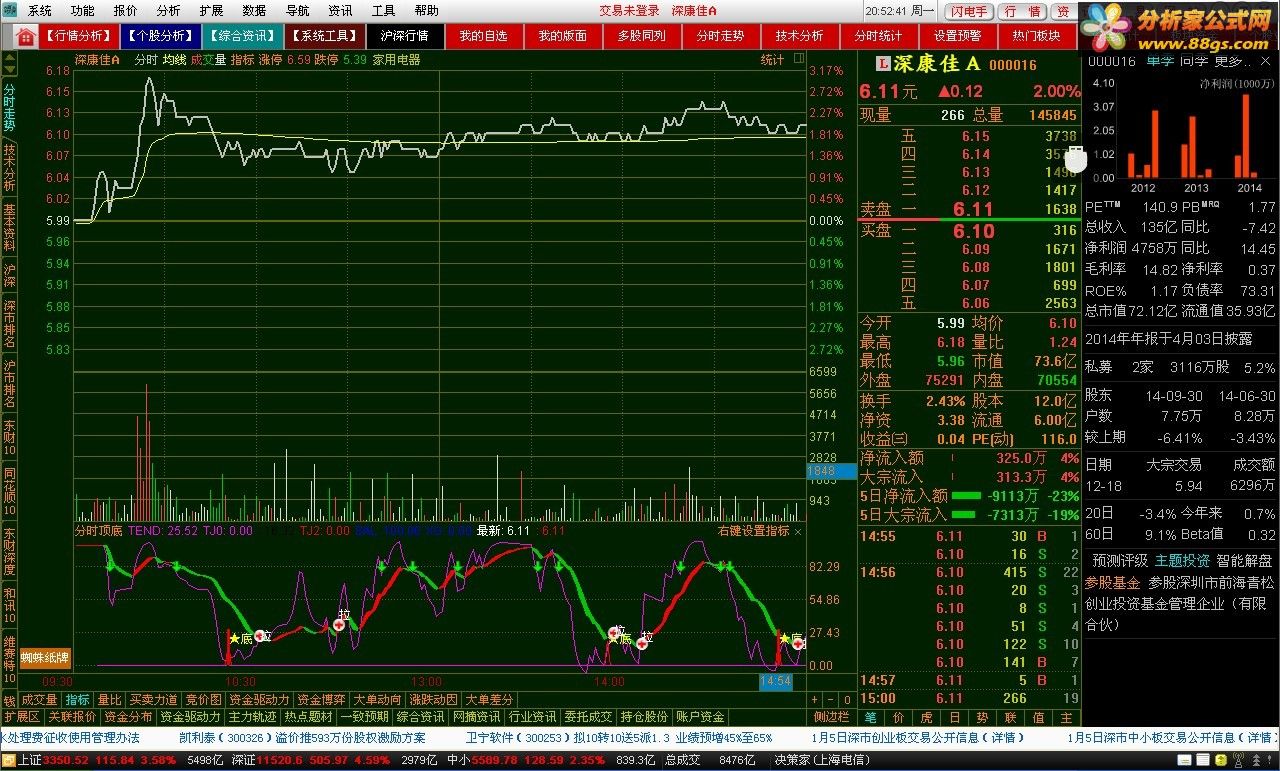Open the 资讯 menu
This screenshot has height=771, width=1280.
[x=340, y=10]
